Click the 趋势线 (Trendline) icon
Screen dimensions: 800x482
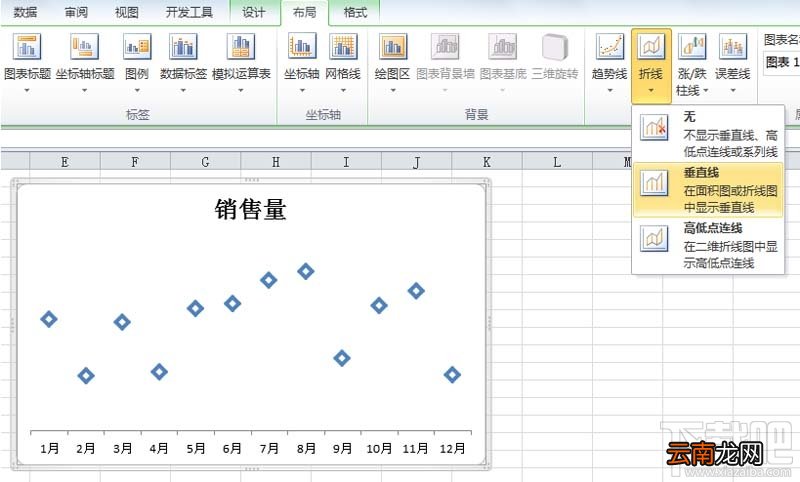tap(610, 46)
